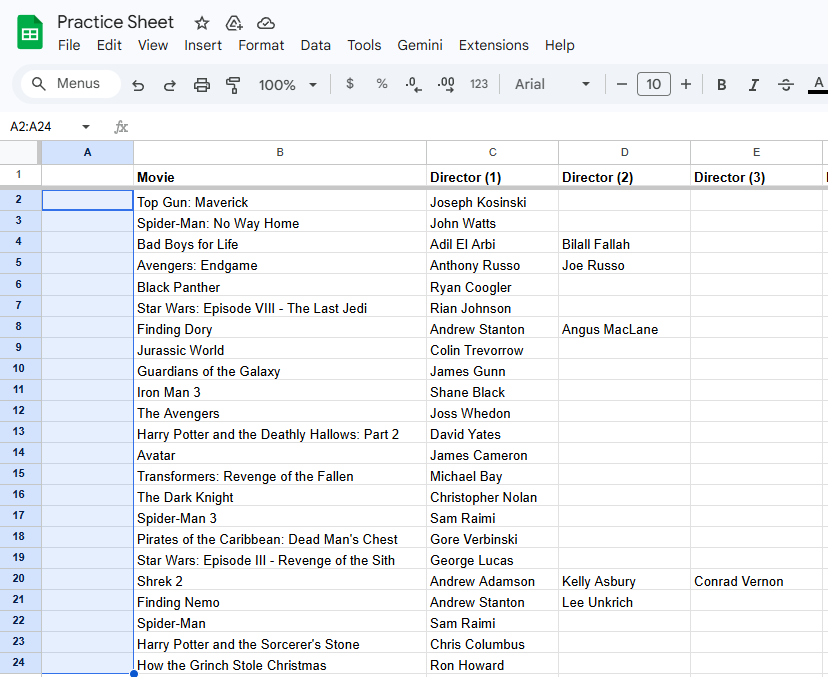Select the Conrad Vernon cell
Image resolution: width=828 pixels, height=677 pixels.
[x=756, y=580]
